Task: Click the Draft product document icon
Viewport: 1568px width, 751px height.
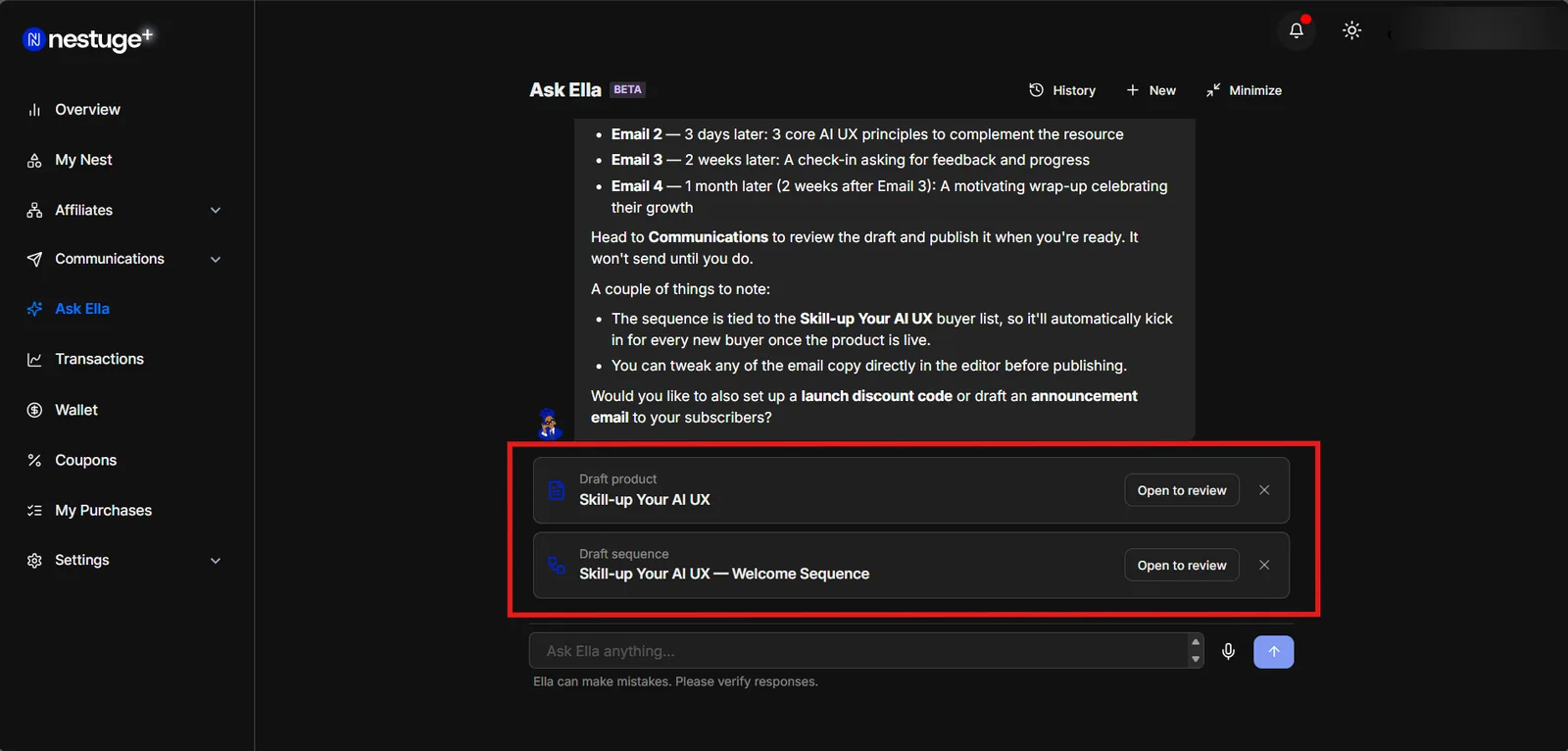Action: click(x=557, y=490)
